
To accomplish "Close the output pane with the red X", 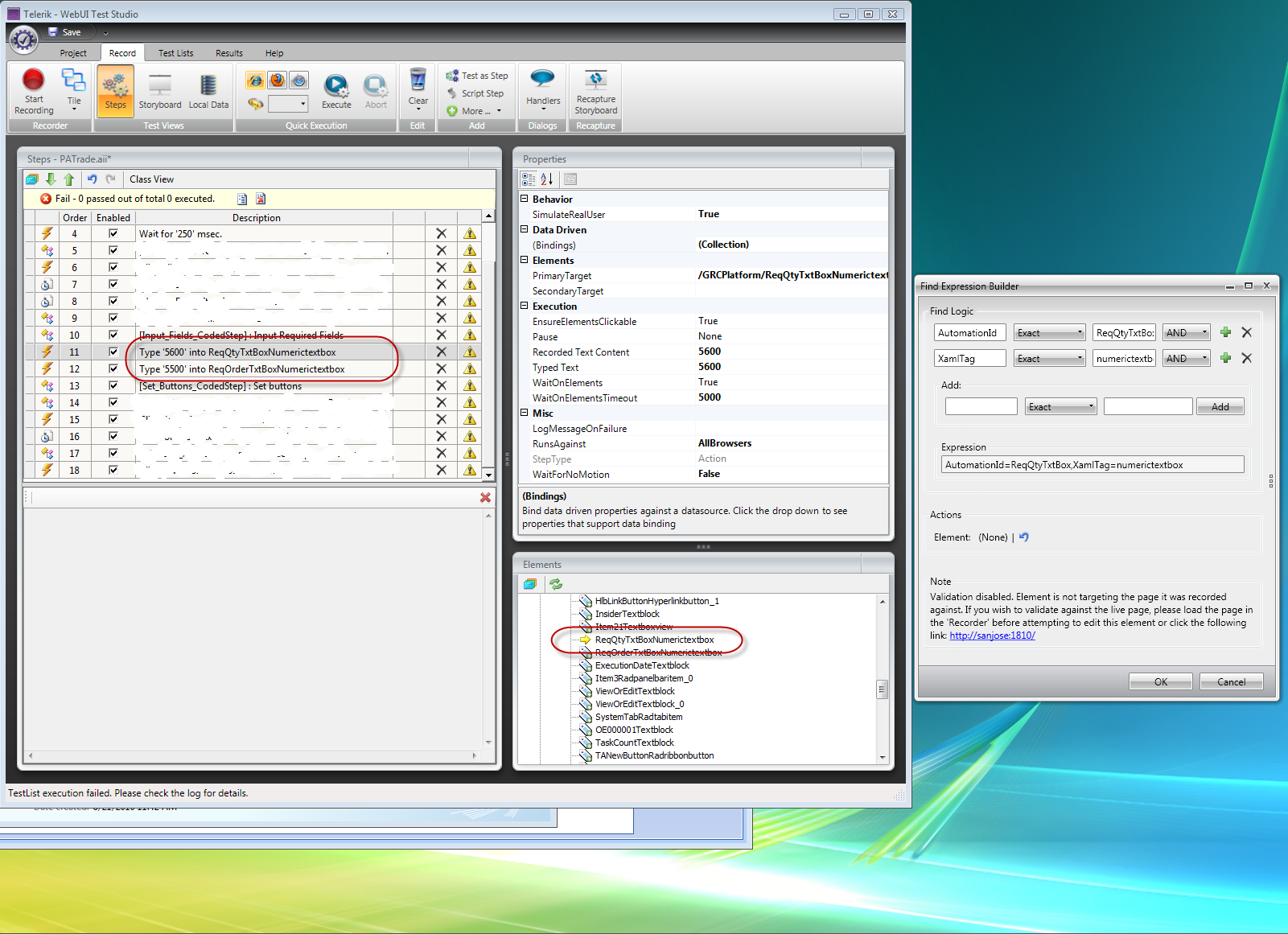I will pos(485,497).
